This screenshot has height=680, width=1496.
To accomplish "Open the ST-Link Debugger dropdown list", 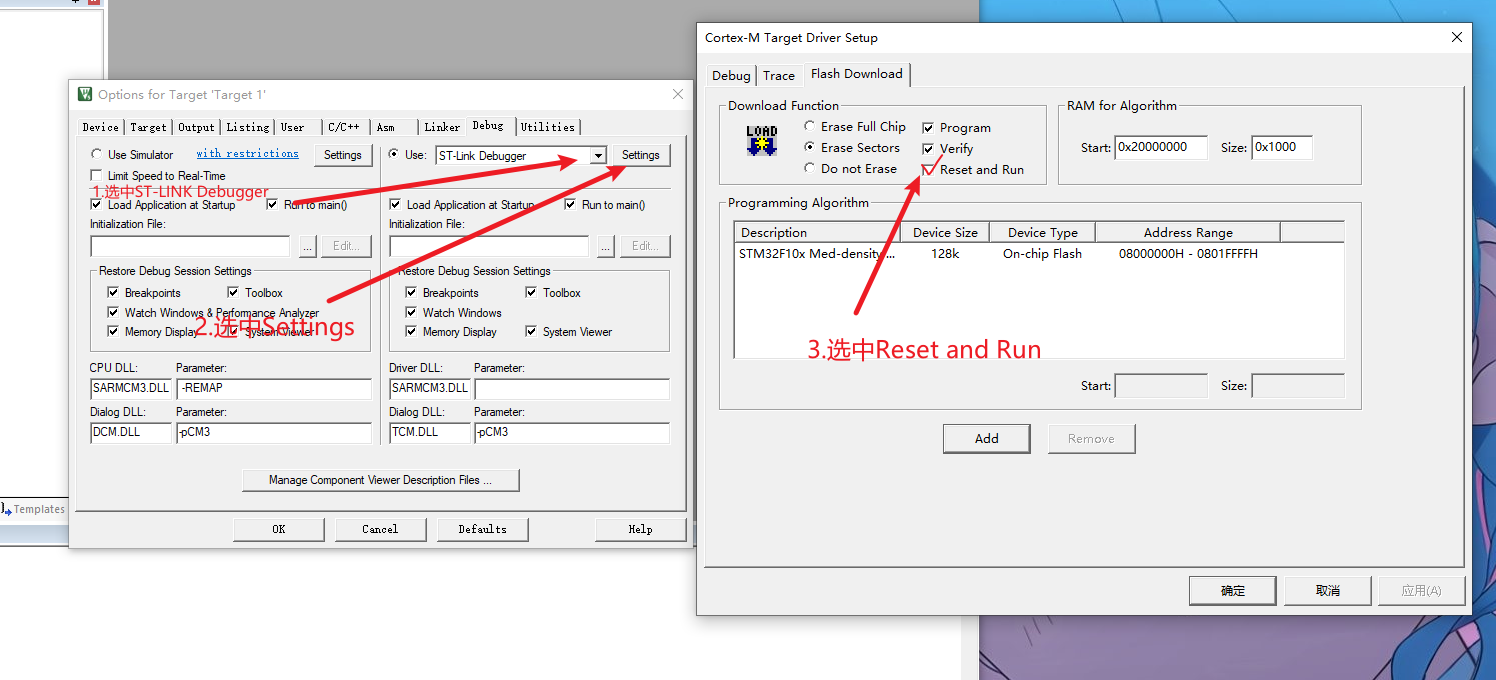I will pyautogui.click(x=598, y=155).
